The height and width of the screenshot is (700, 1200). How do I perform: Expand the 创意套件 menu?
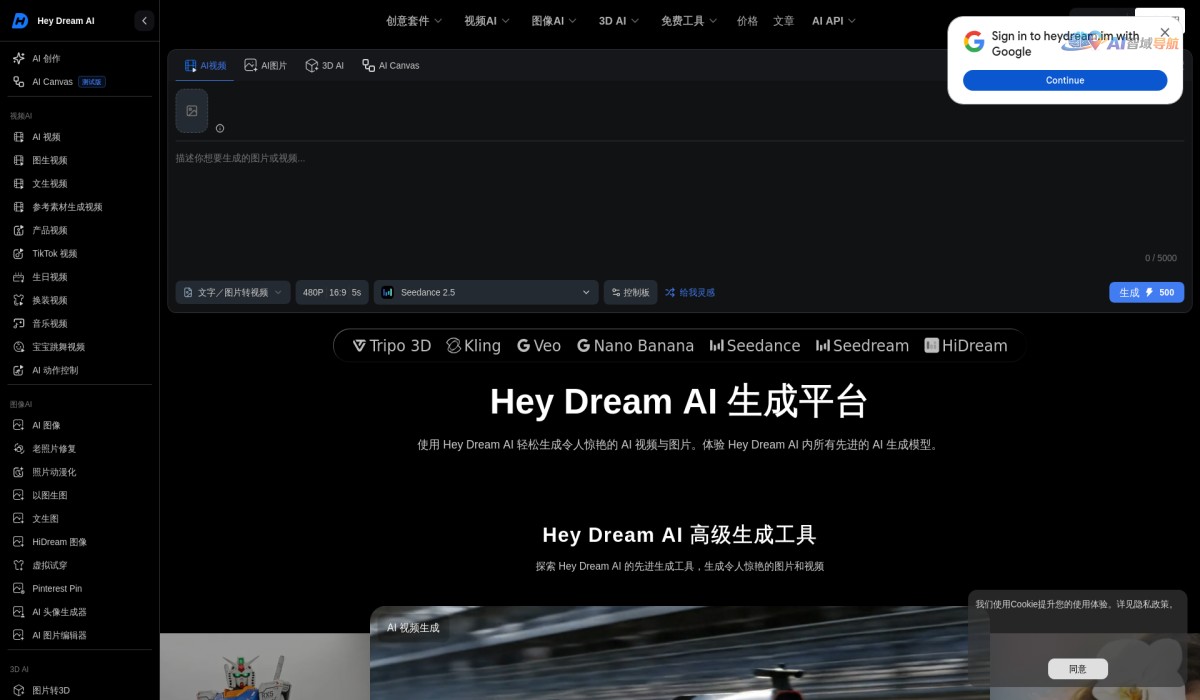click(414, 21)
